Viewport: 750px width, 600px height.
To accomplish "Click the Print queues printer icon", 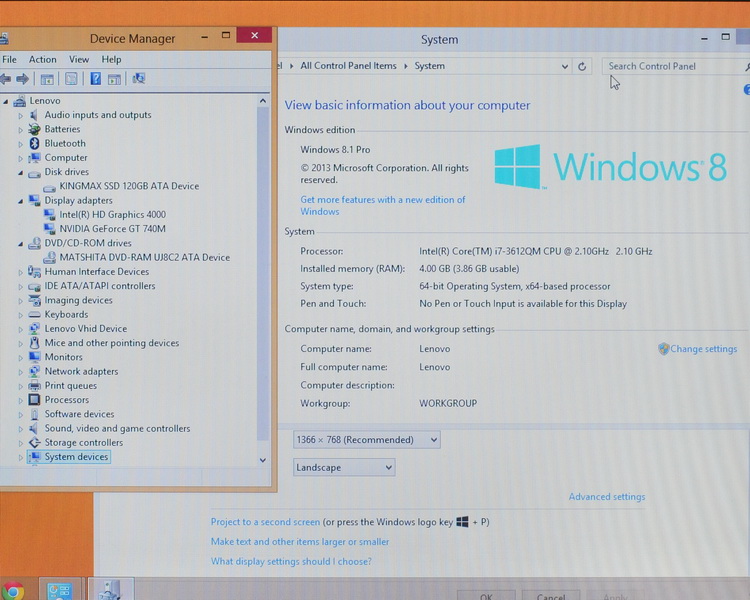I will point(34,386).
